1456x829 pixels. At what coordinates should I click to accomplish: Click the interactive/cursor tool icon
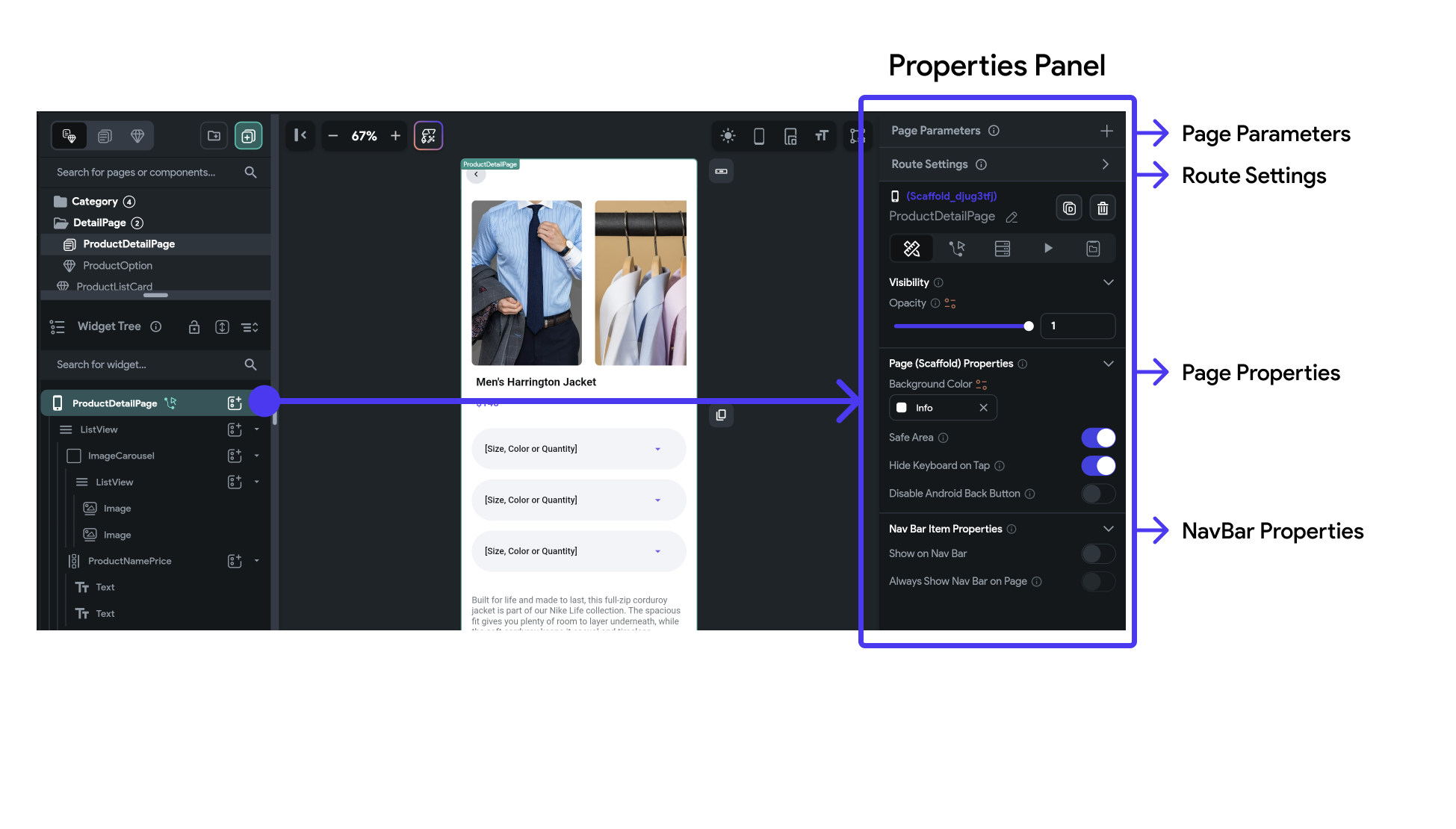(955, 248)
